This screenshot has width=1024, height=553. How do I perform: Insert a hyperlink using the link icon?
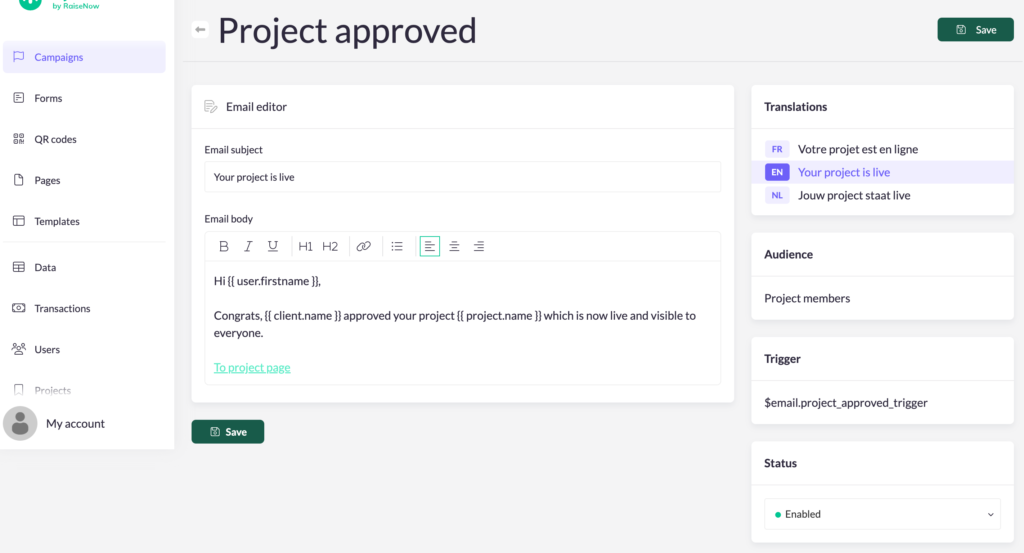[364, 246]
